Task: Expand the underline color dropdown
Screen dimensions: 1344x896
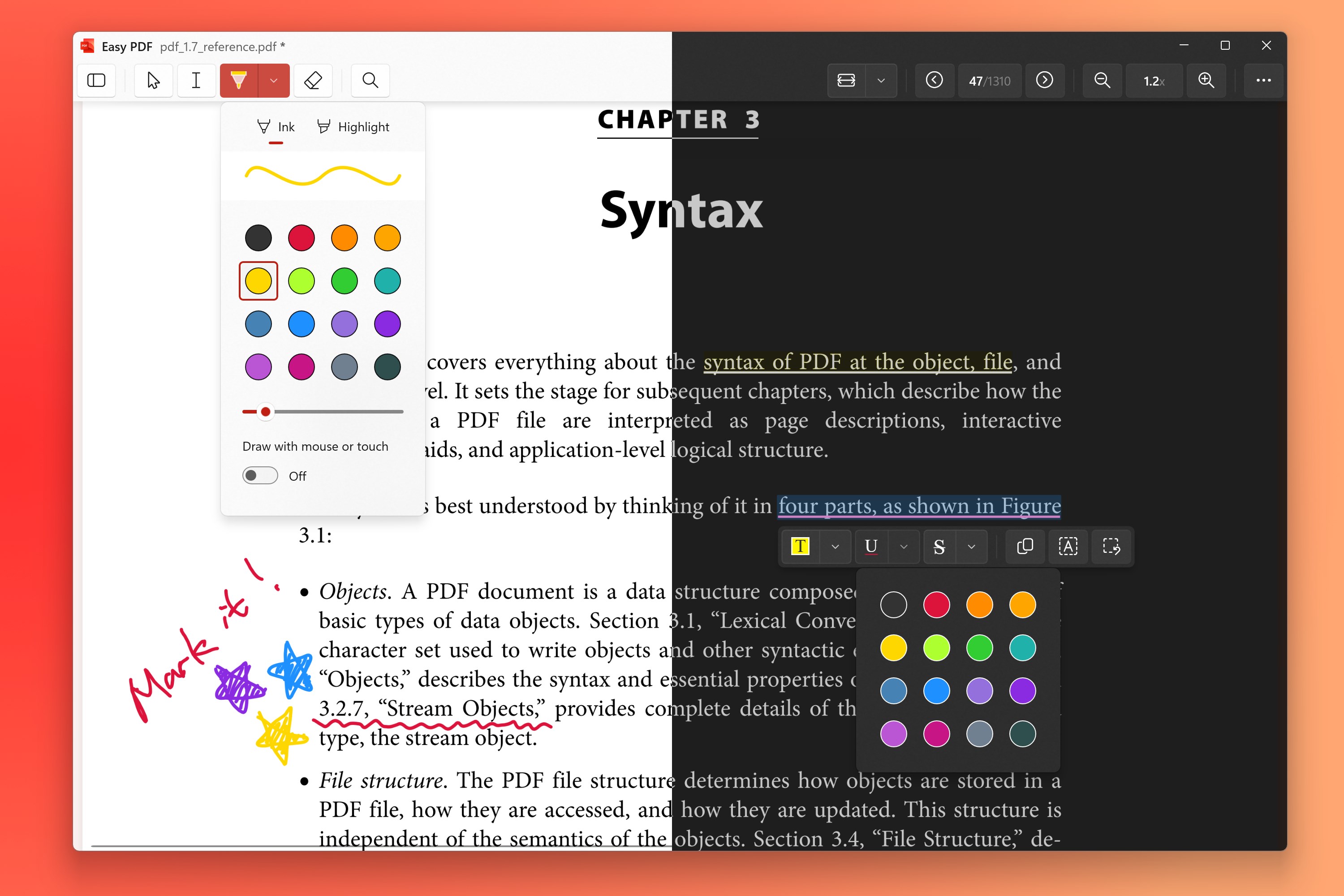Action: pyautogui.click(x=904, y=546)
